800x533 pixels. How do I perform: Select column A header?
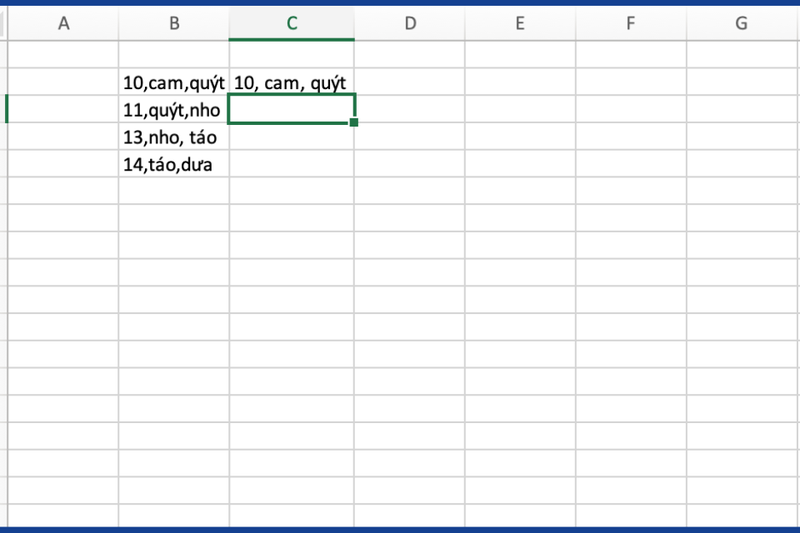point(63,23)
